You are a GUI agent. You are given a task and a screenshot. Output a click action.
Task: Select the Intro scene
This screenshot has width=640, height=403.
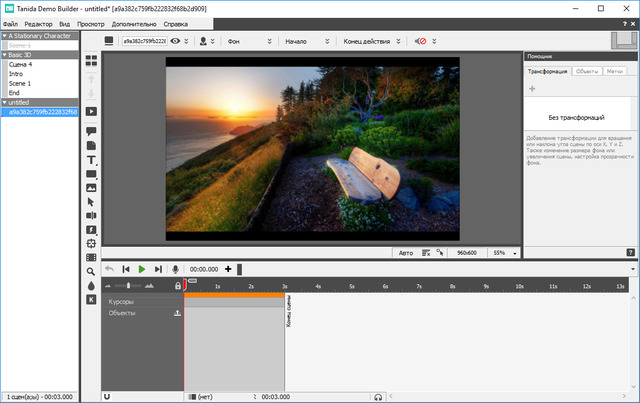click(x=16, y=74)
